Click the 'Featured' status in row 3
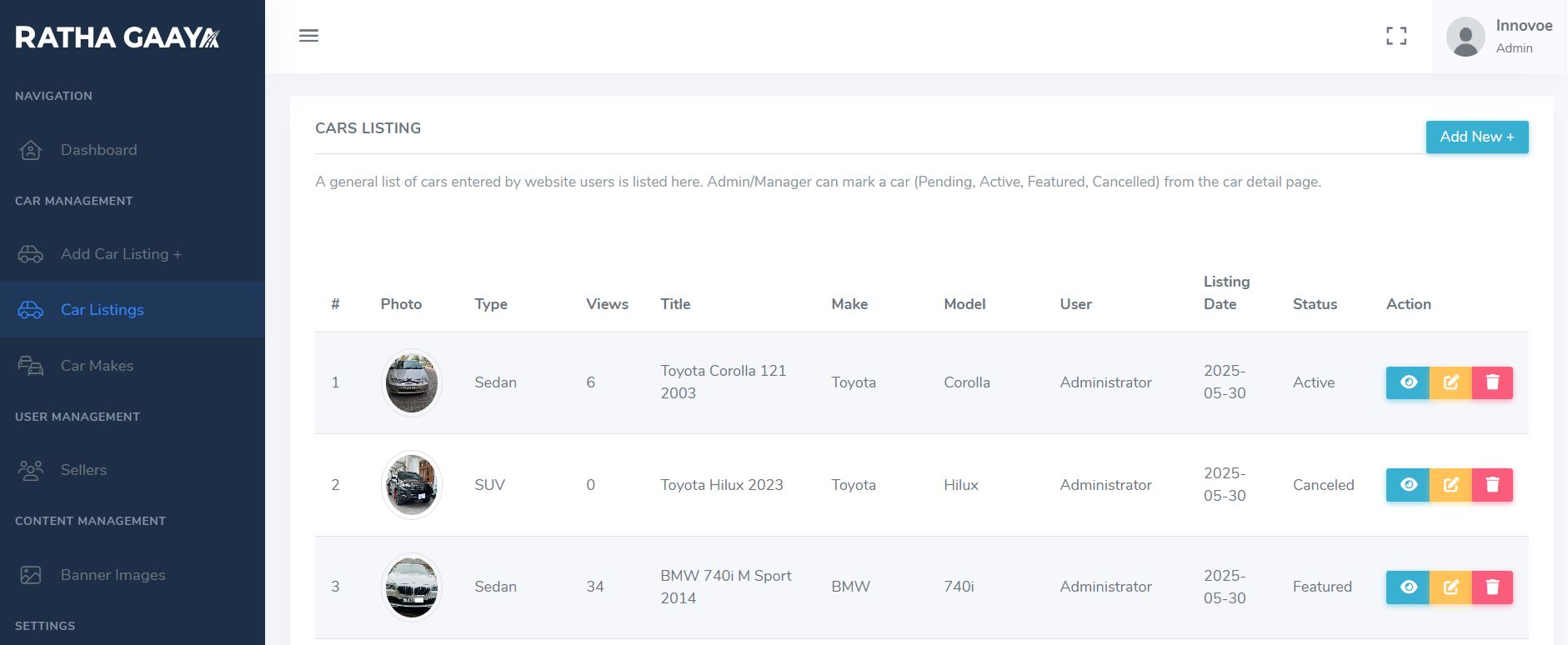The width and height of the screenshot is (1568, 645). 1322,587
